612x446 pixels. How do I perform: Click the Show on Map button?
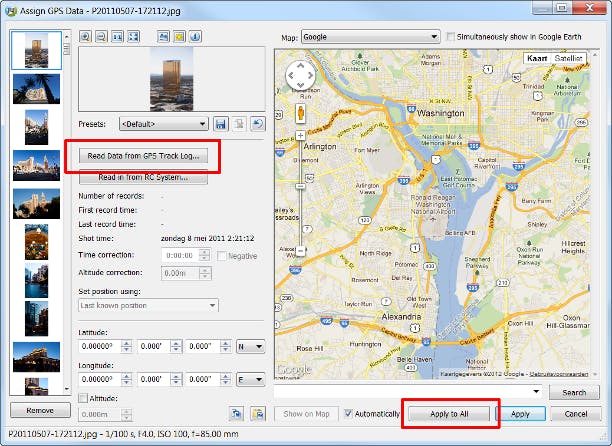click(306, 414)
